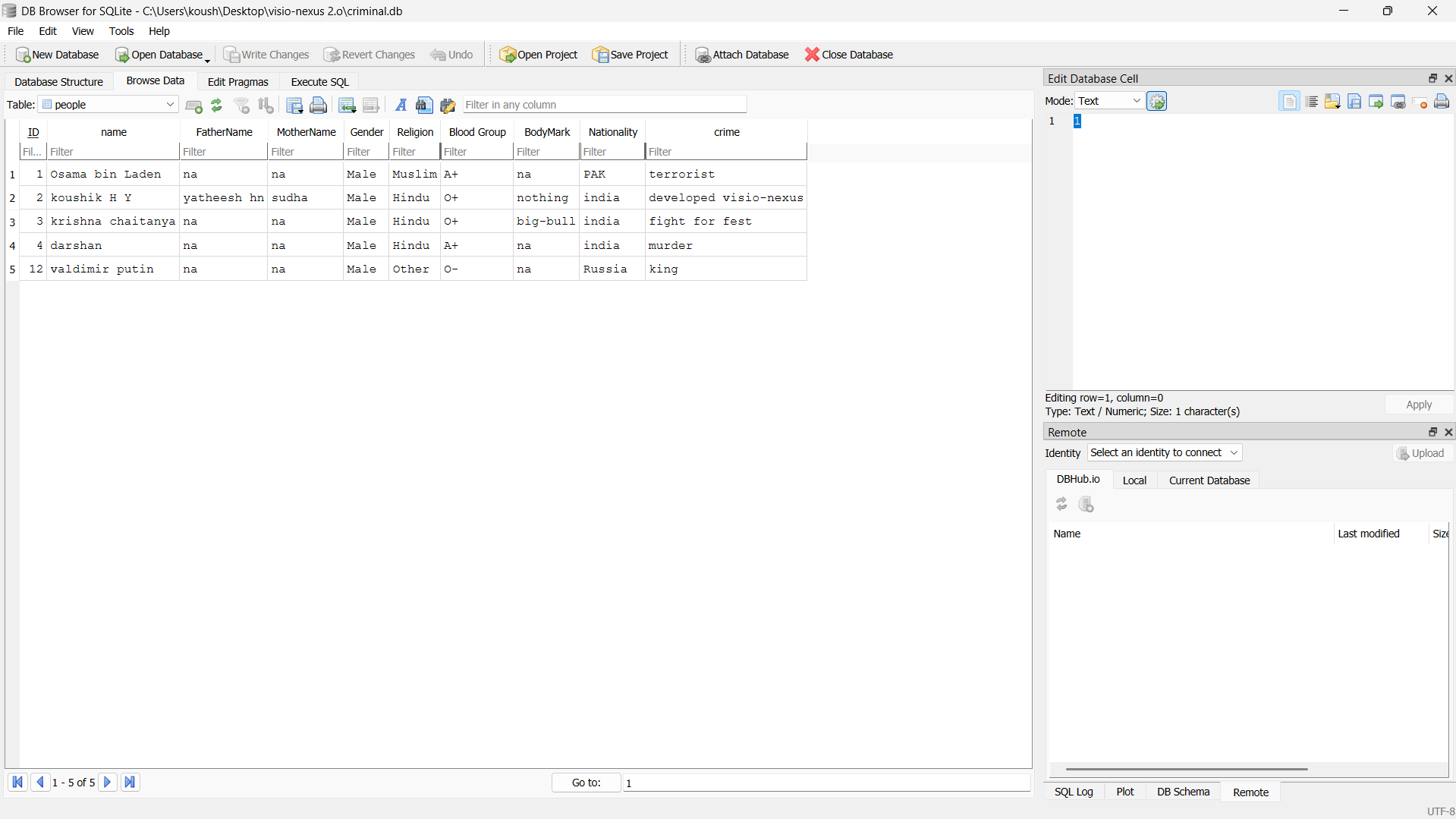
Task: Select the cell 'developed visio-nexus'
Action: point(726,198)
